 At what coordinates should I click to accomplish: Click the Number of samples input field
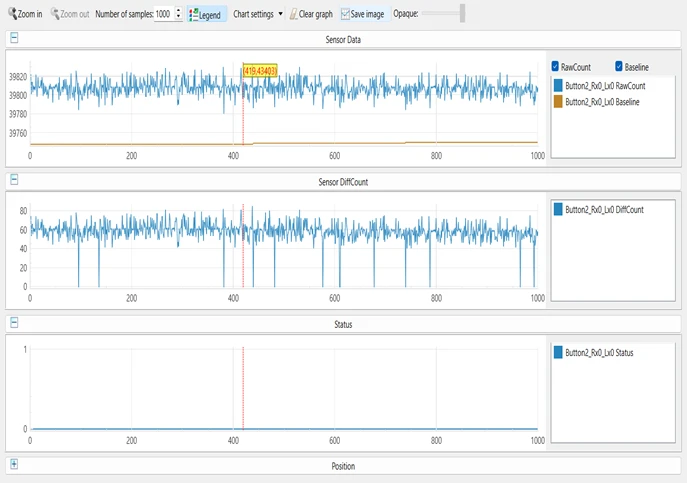pos(163,15)
